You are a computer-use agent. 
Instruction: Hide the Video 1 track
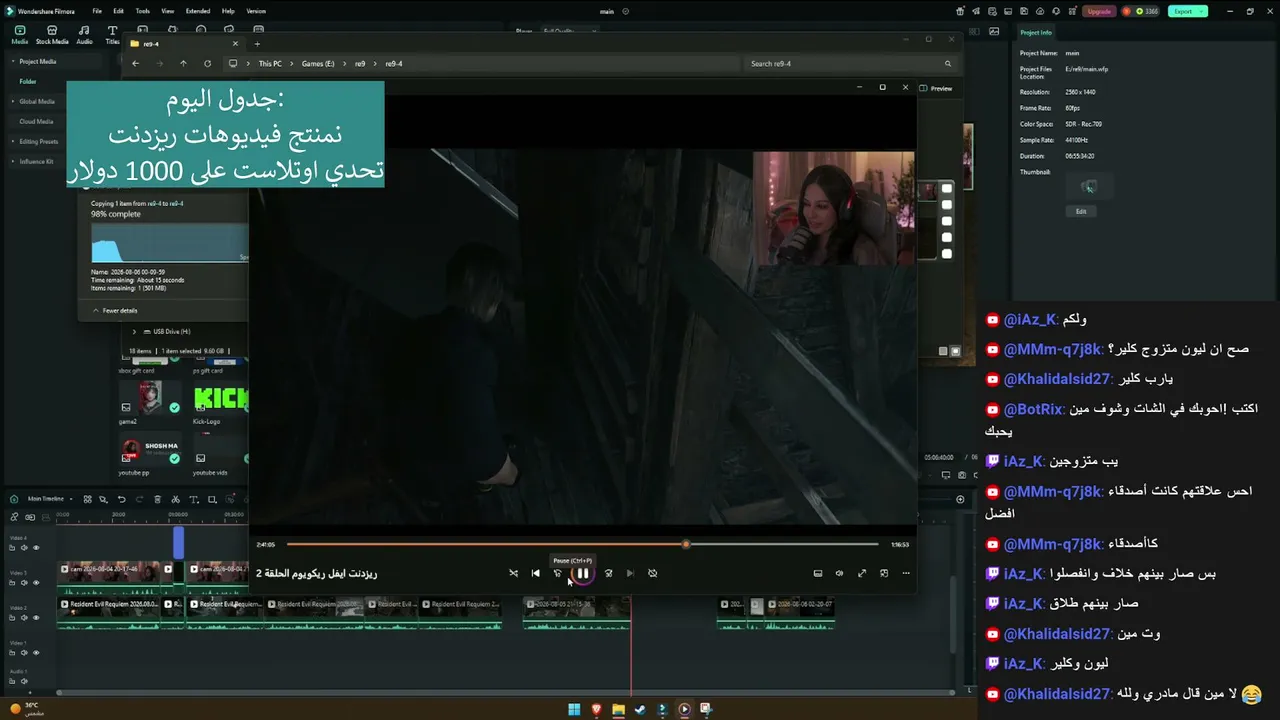37,653
